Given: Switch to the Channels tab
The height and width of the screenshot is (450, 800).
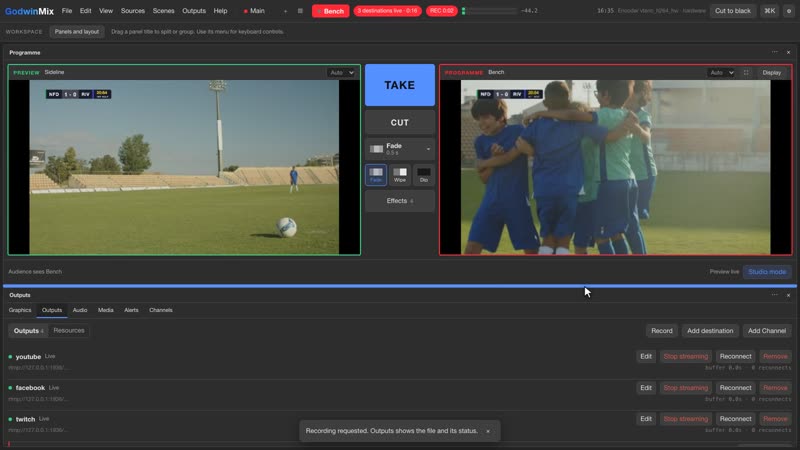Looking at the screenshot, I should [161, 310].
